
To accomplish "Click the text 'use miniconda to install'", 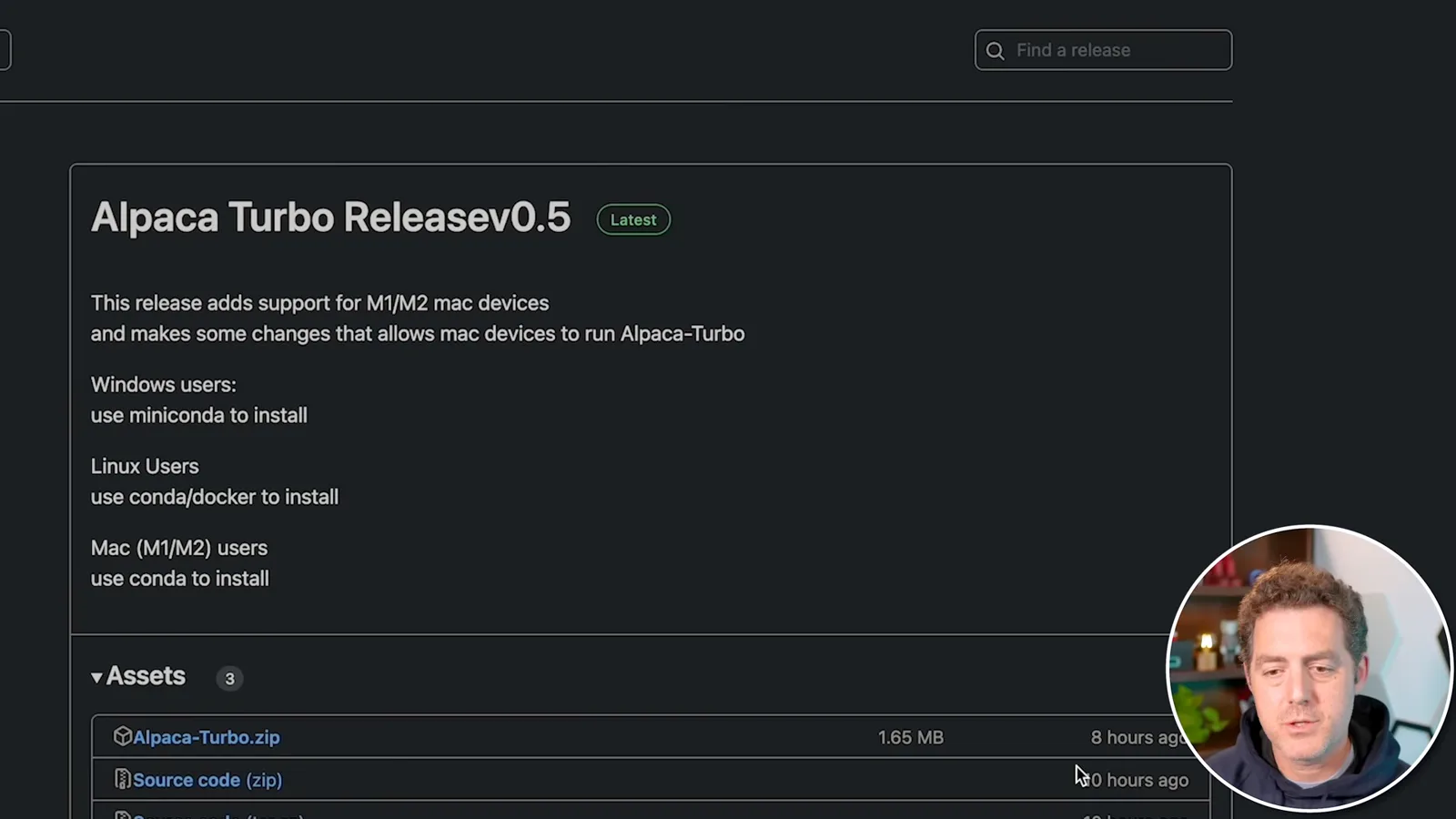I will tap(199, 415).
